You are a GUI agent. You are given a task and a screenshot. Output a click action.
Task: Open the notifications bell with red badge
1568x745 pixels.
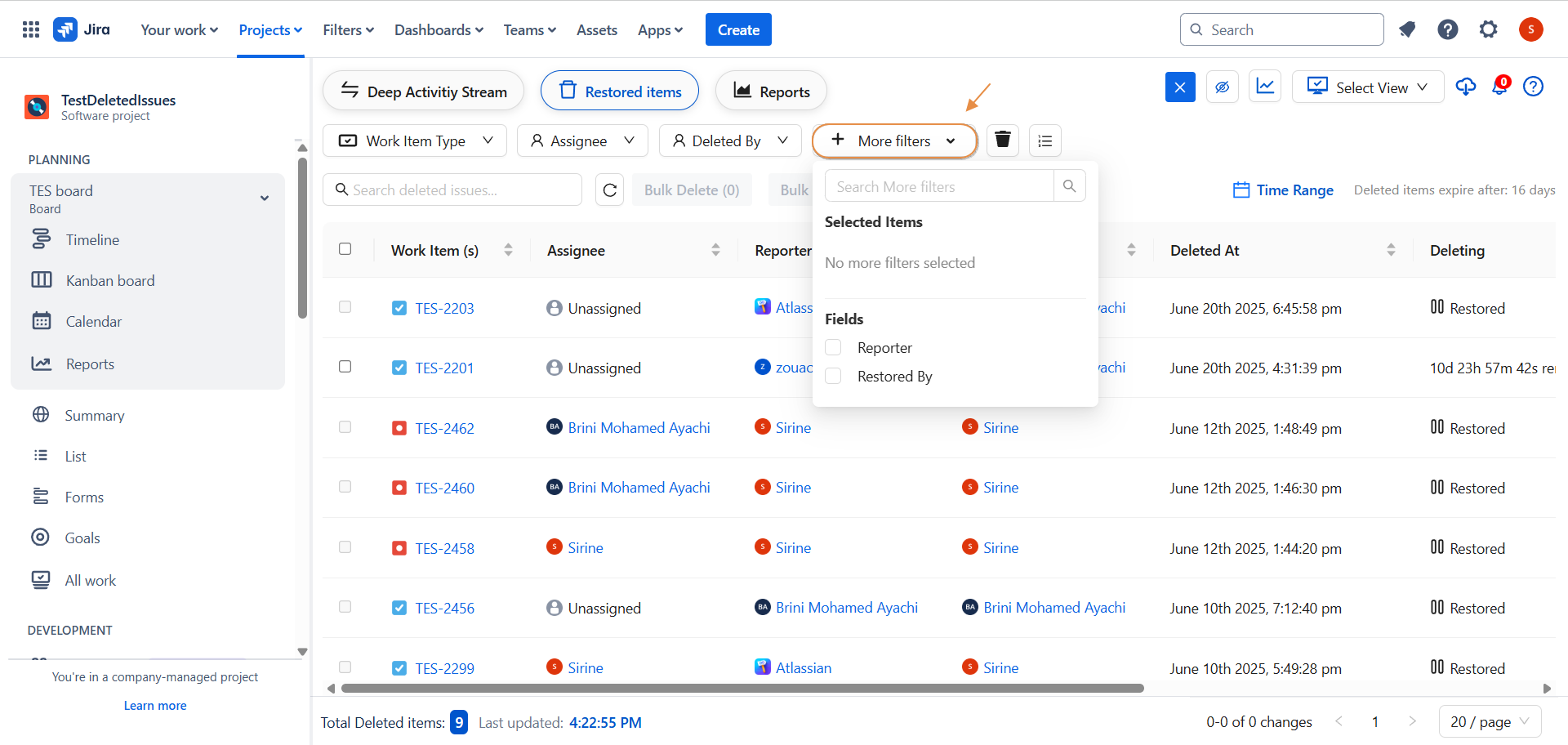coord(1499,87)
